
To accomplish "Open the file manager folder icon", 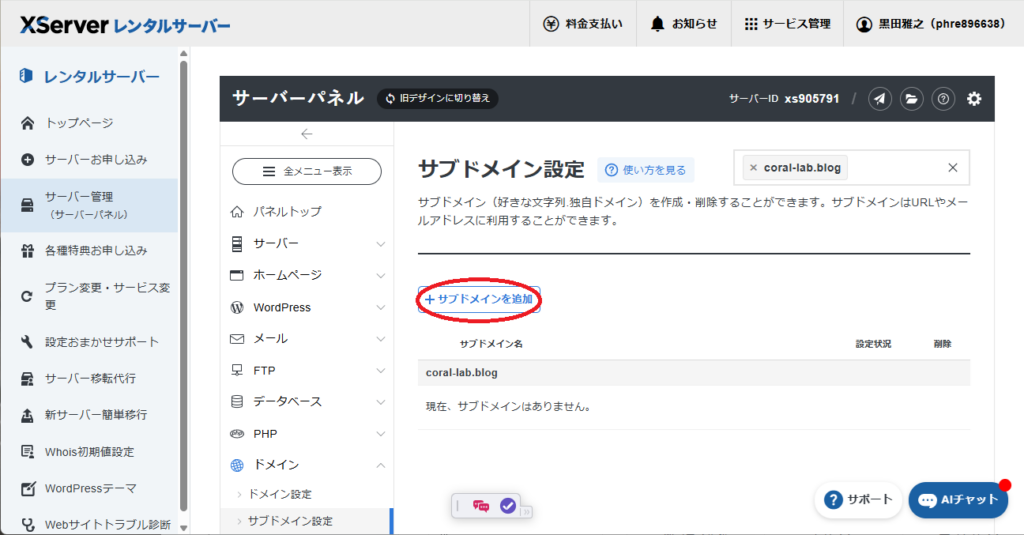I will [911, 99].
